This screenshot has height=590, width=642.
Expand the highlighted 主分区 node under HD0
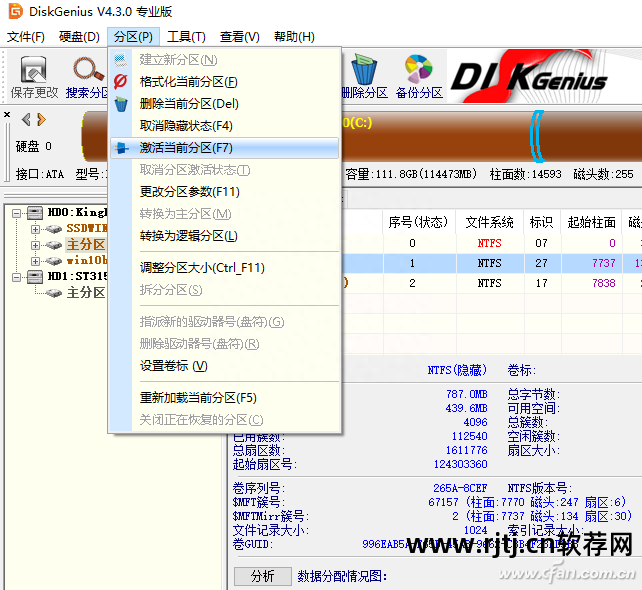click(x=36, y=245)
